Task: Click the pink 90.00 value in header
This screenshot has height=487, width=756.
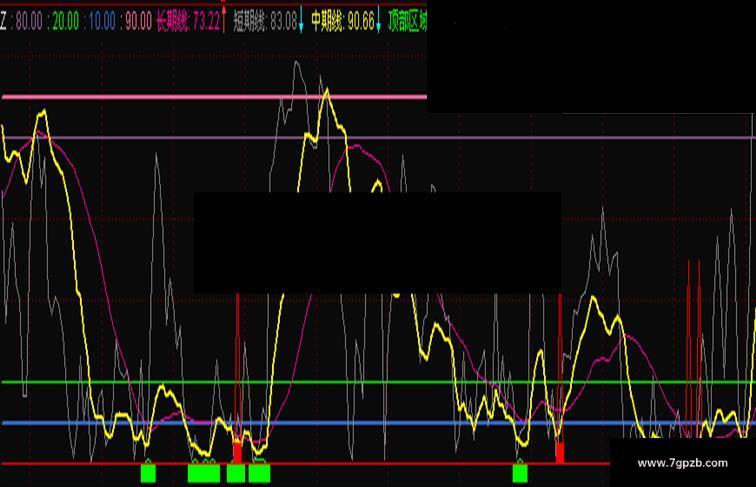Action: coord(138,21)
